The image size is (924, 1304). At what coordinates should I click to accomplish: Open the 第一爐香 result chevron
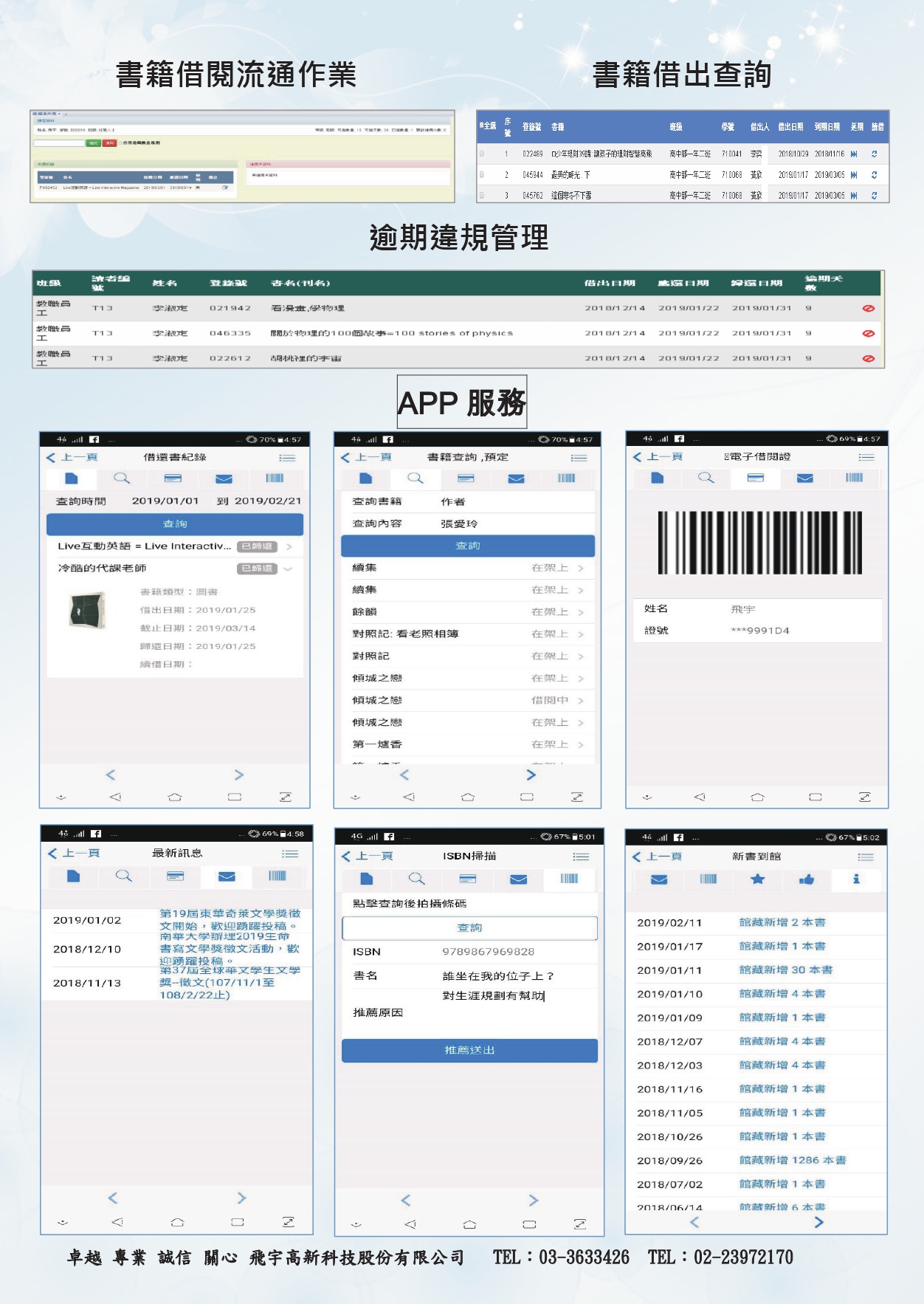[x=581, y=744]
